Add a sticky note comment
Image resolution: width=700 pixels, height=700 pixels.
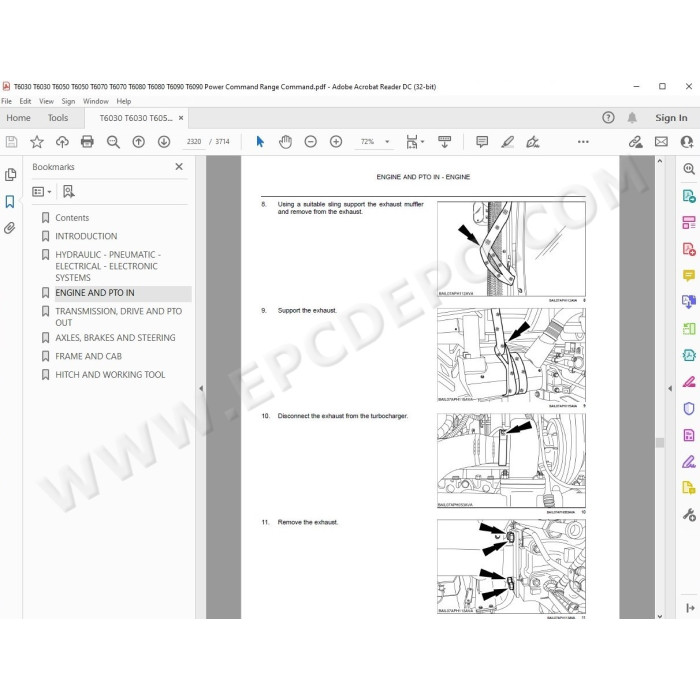(x=482, y=142)
